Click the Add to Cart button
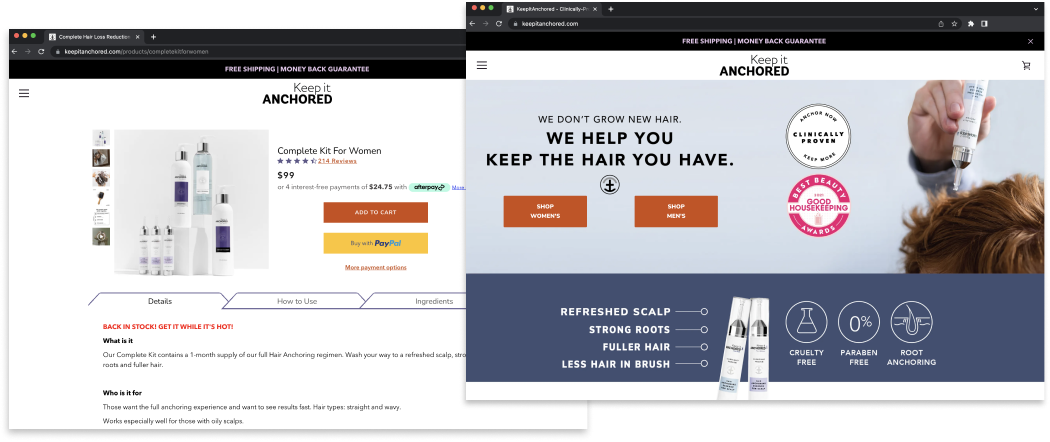The width and height of the screenshot is (1050, 442). [x=376, y=212]
